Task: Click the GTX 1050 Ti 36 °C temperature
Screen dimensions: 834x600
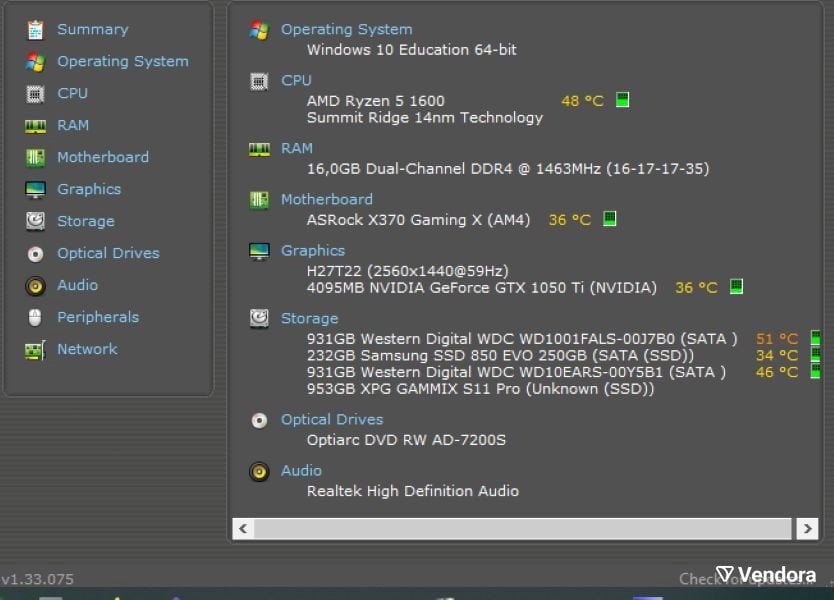Action: [697, 288]
